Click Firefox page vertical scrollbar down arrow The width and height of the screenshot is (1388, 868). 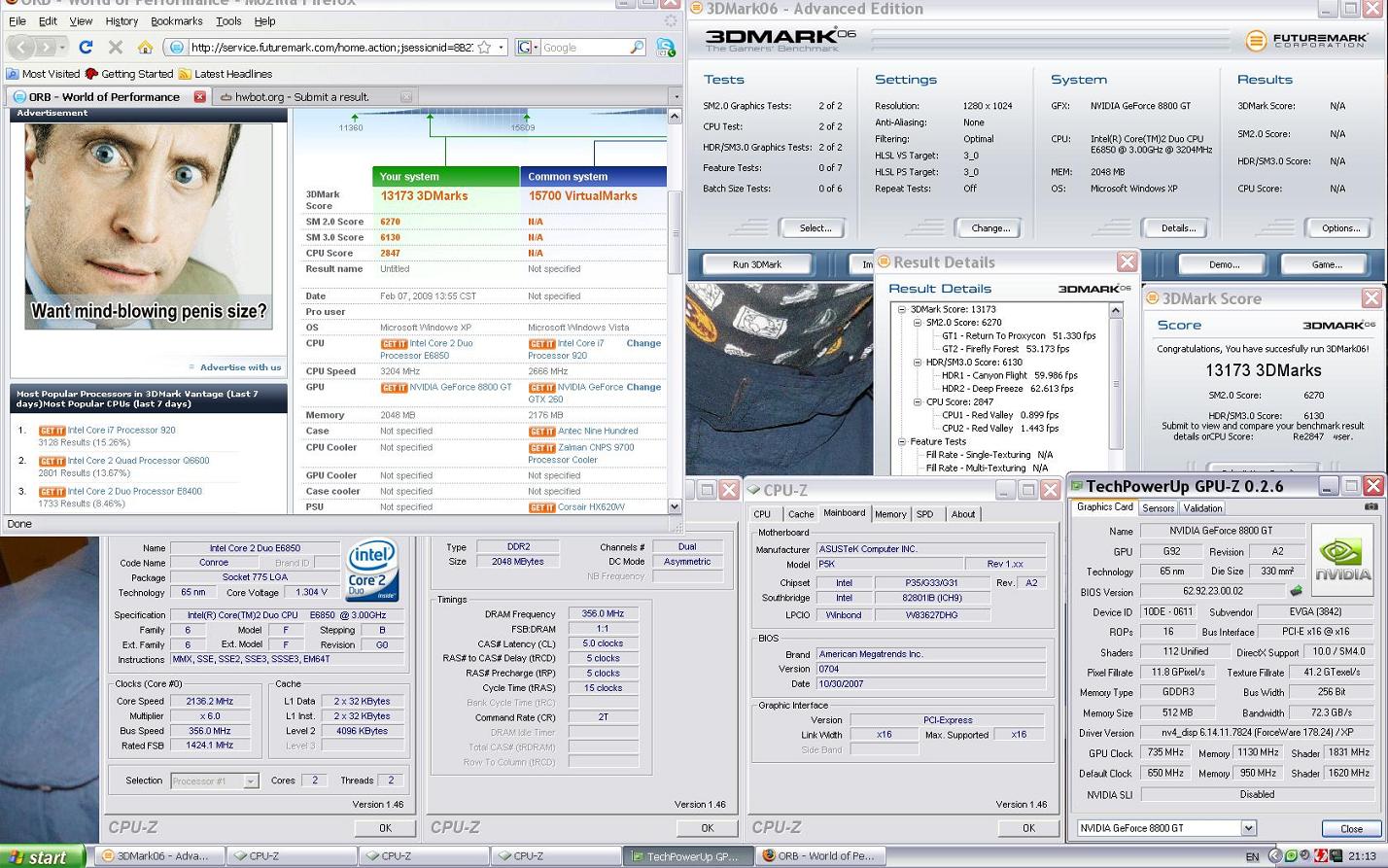[x=675, y=506]
